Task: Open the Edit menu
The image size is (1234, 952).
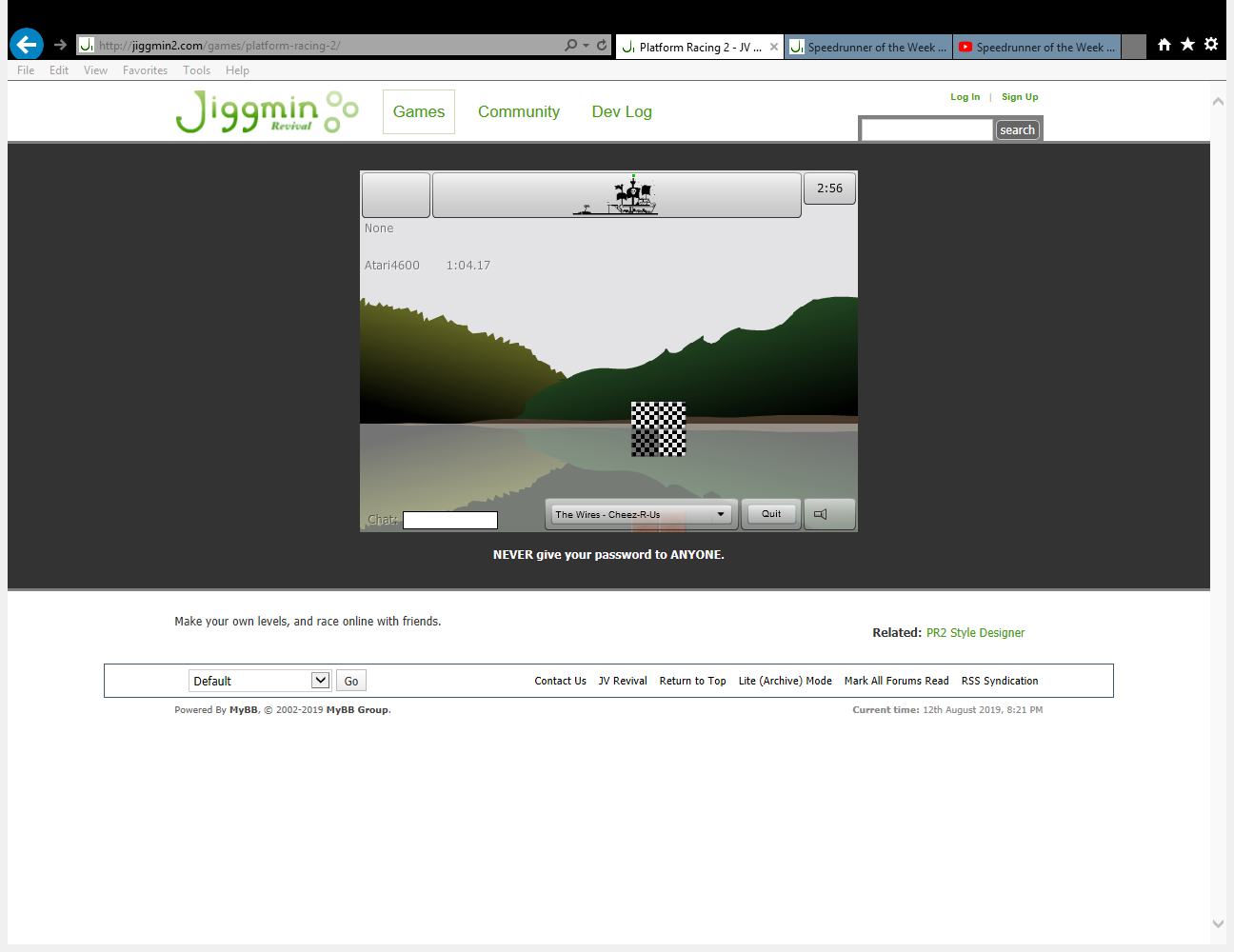Action: pos(59,70)
